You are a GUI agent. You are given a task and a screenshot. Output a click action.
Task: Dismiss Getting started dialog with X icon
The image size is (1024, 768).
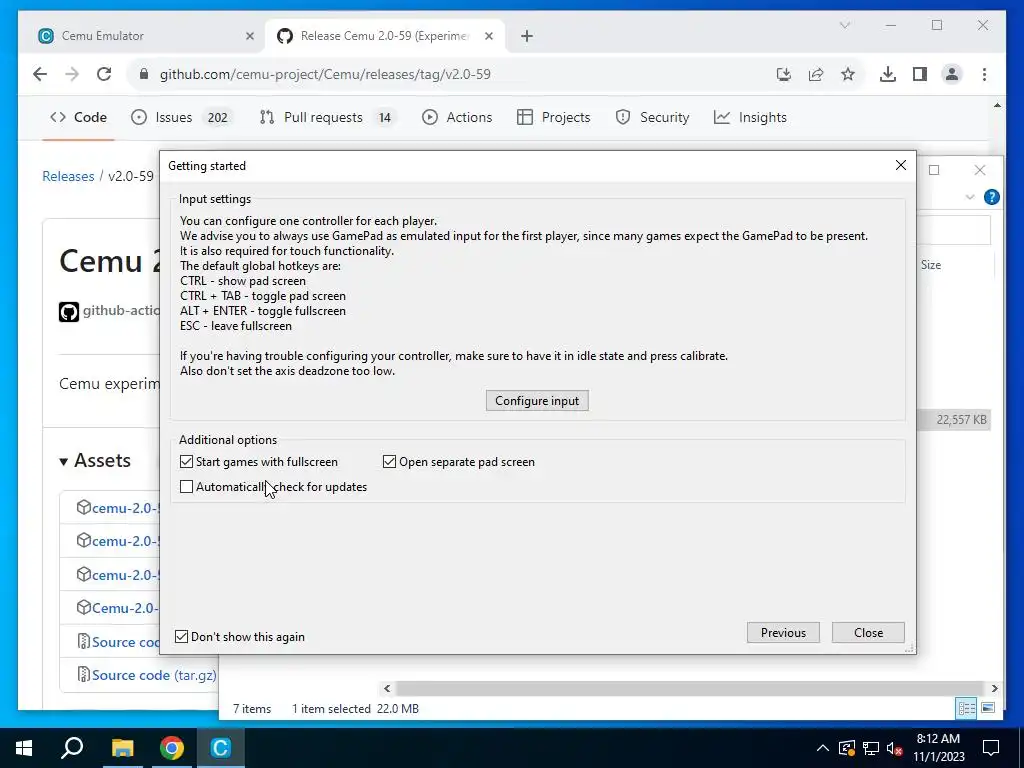901,165
